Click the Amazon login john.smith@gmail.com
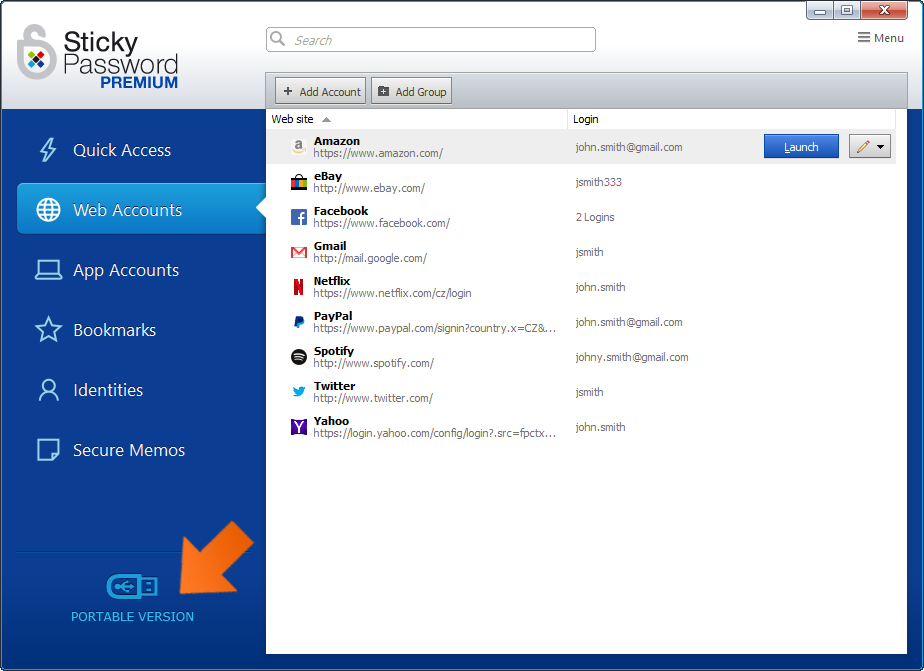The height and width of the screenshot is (671, 924). (629, 147)
